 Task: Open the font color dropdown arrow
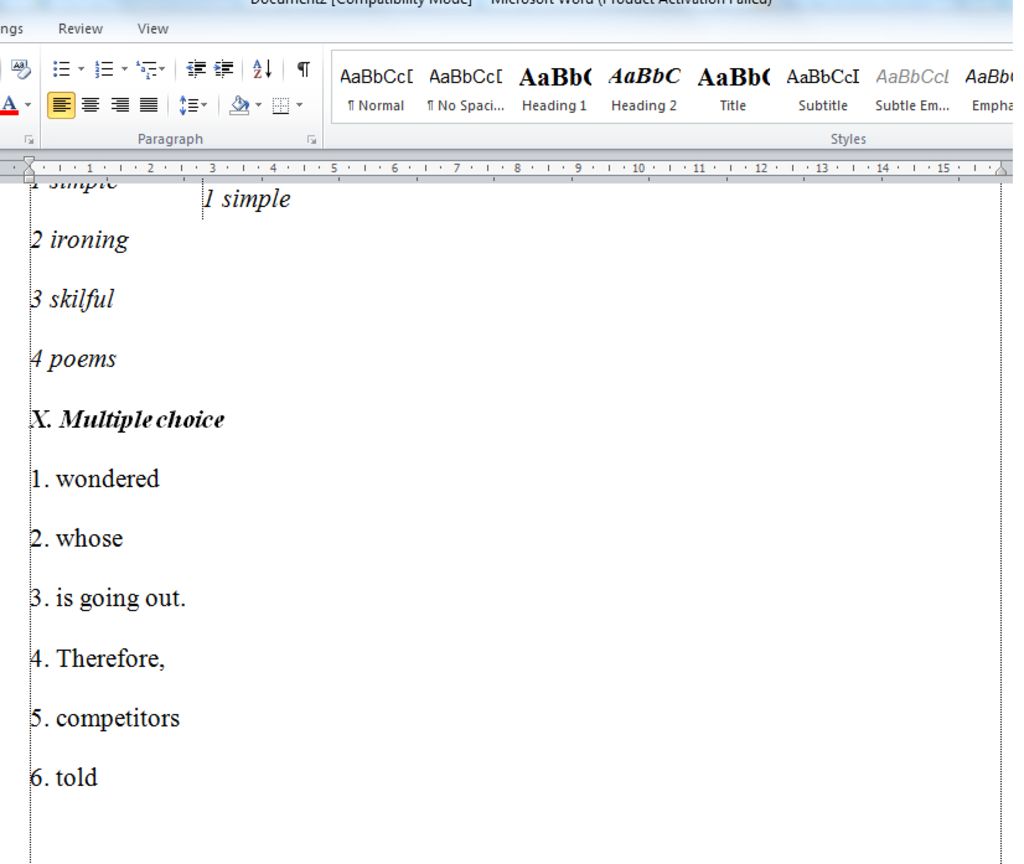(27, 104)
